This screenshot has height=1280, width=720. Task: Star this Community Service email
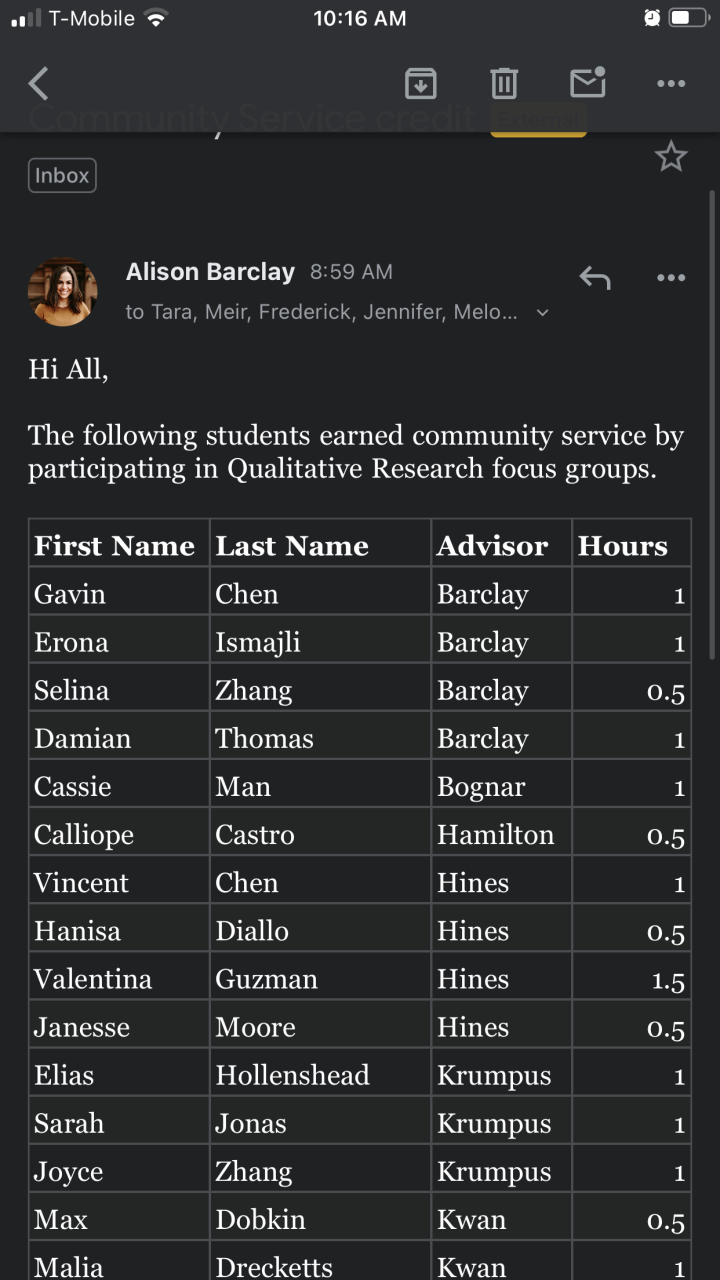[670, 157]
